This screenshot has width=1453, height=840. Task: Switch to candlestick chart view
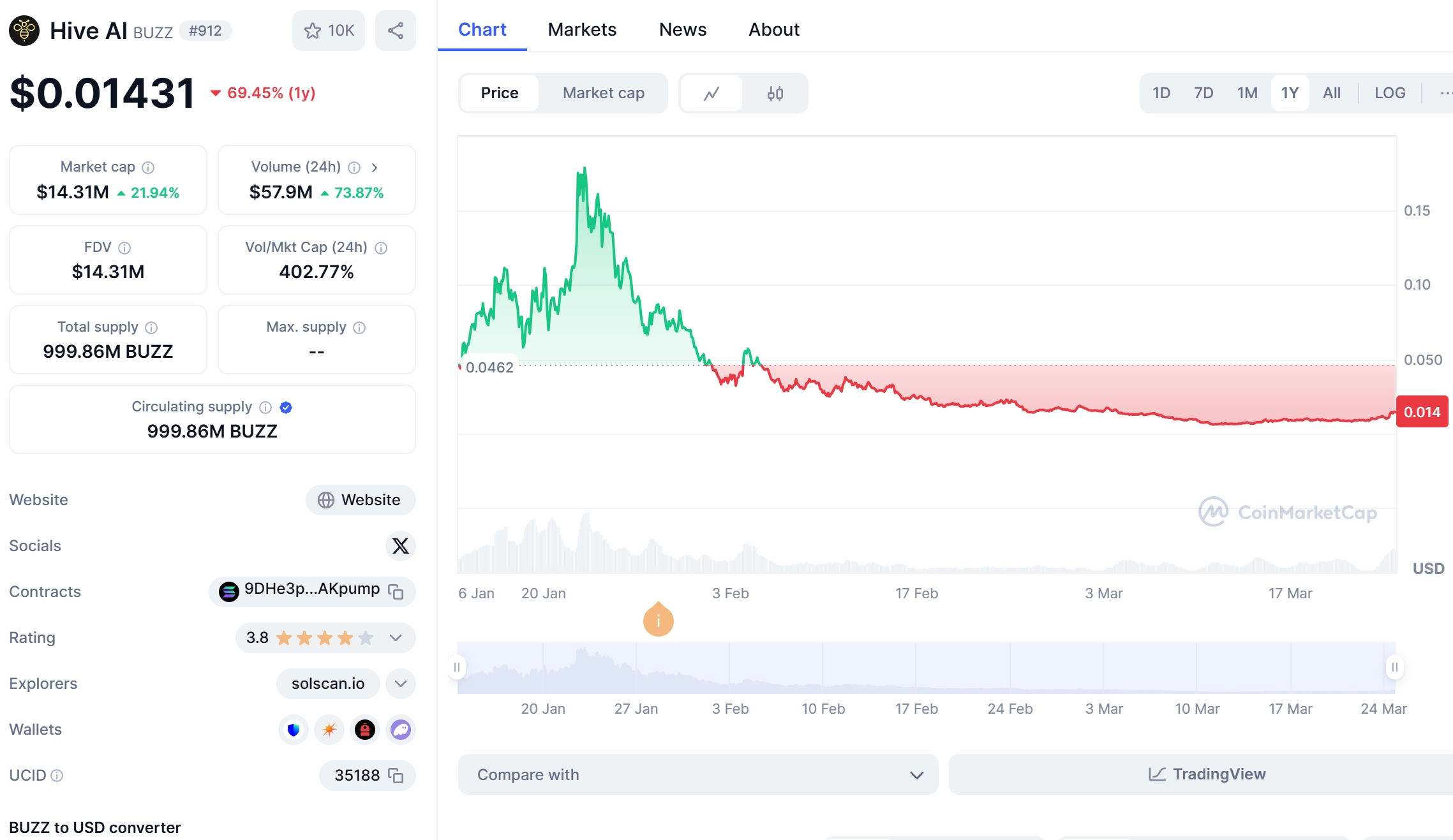[775, 93]
